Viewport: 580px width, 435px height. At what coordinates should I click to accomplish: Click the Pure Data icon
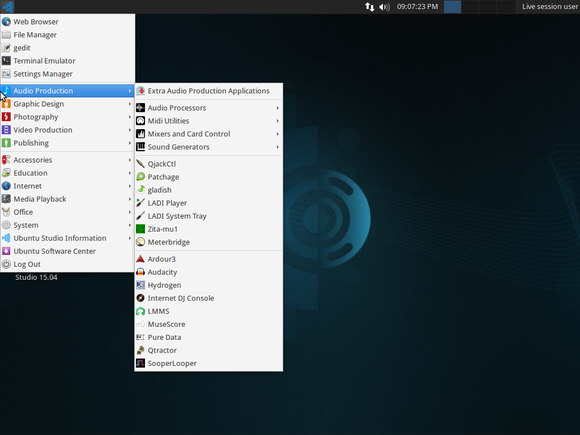tap(140, 337)
